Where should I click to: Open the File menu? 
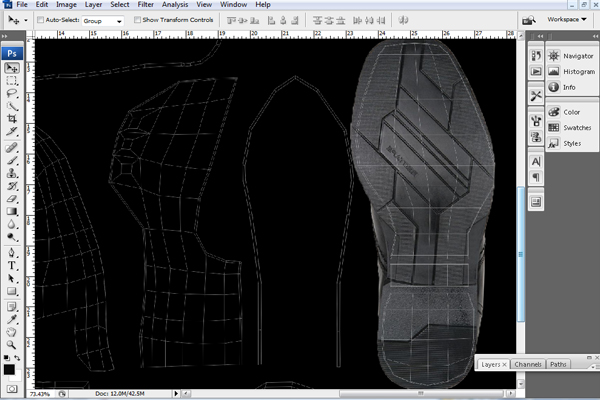pyautogui.click(x=22, y=5)
